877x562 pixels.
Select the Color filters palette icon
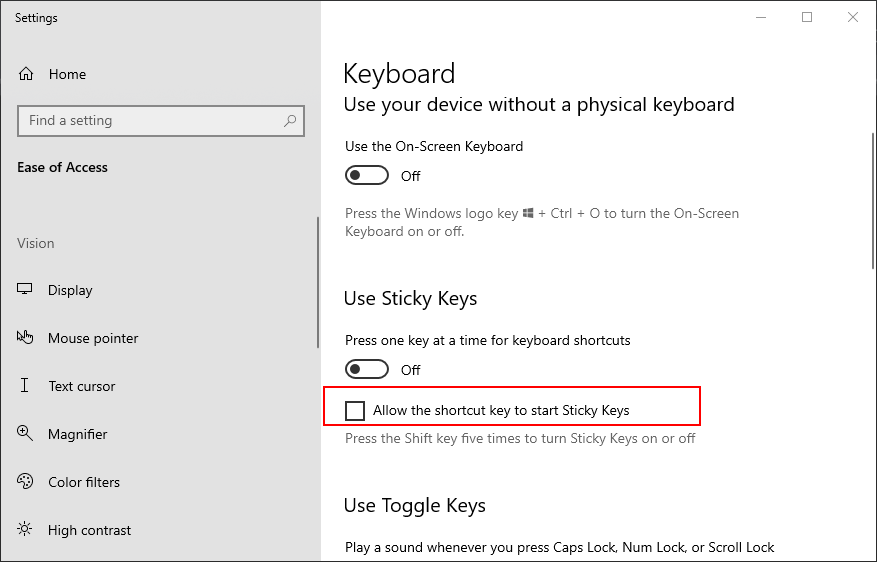[25, 481]
